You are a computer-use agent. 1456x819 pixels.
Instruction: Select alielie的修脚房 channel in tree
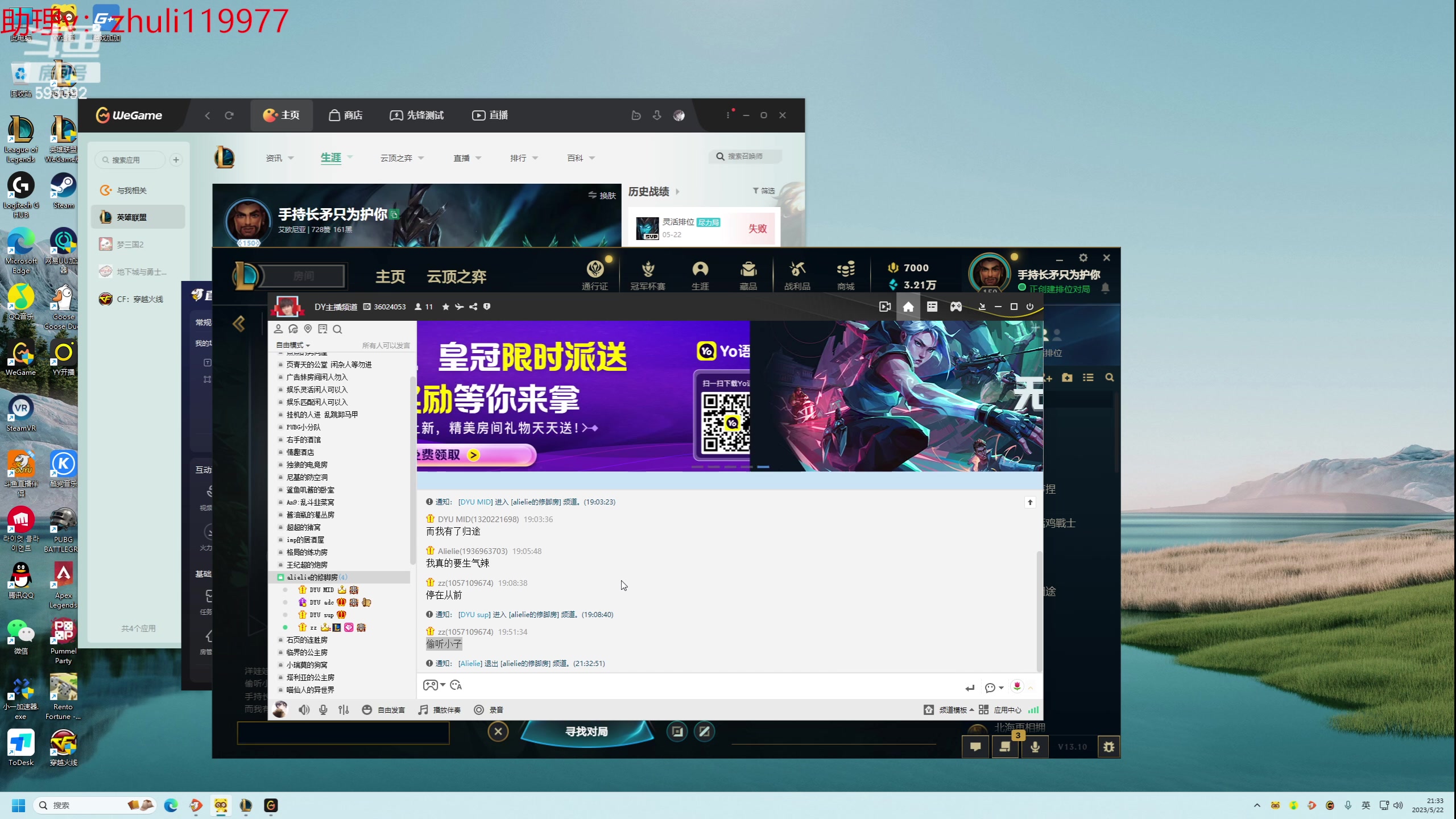(x=340, y=577)
